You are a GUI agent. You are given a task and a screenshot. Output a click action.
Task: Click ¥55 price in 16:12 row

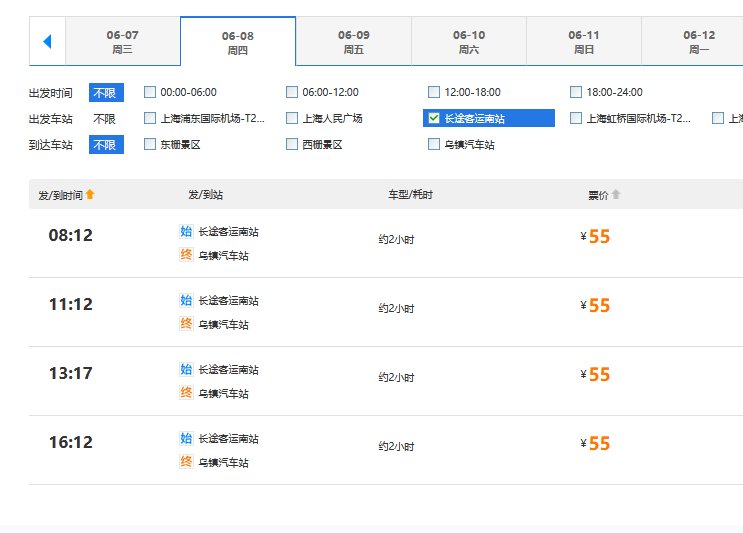click(595, 443)
